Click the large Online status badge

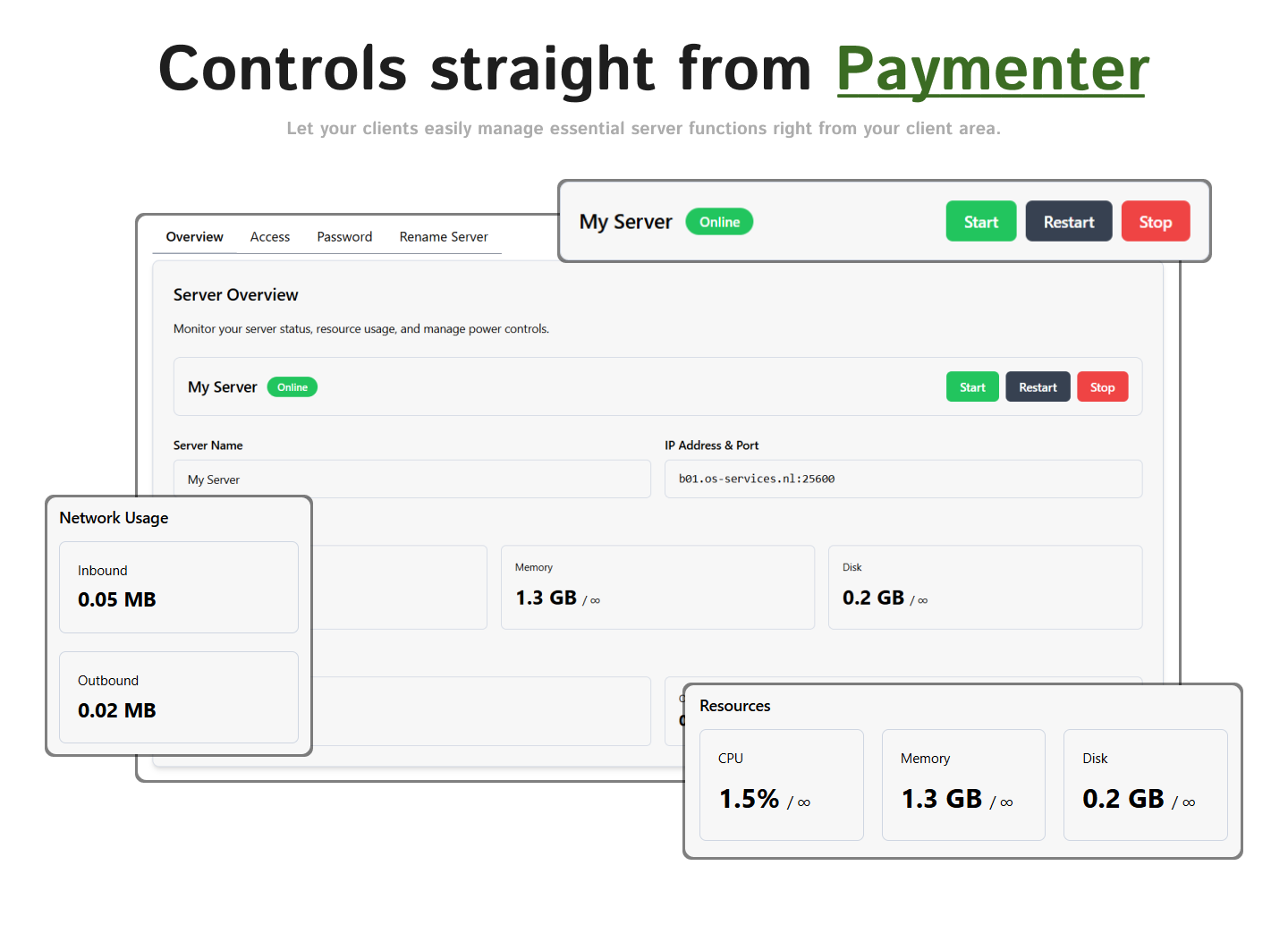pos(719,222)
